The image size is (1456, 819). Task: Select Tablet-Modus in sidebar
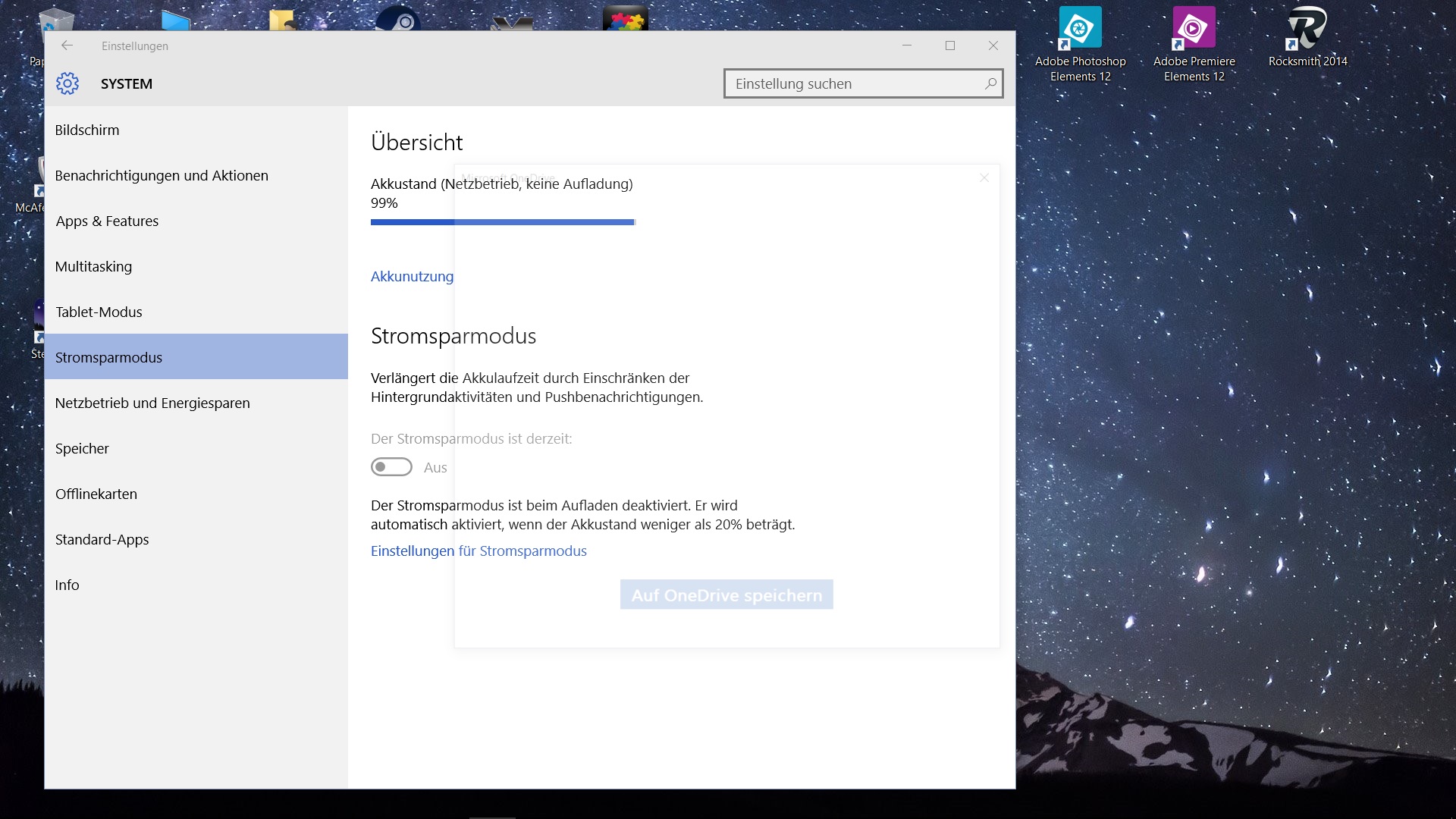point(99,312)
